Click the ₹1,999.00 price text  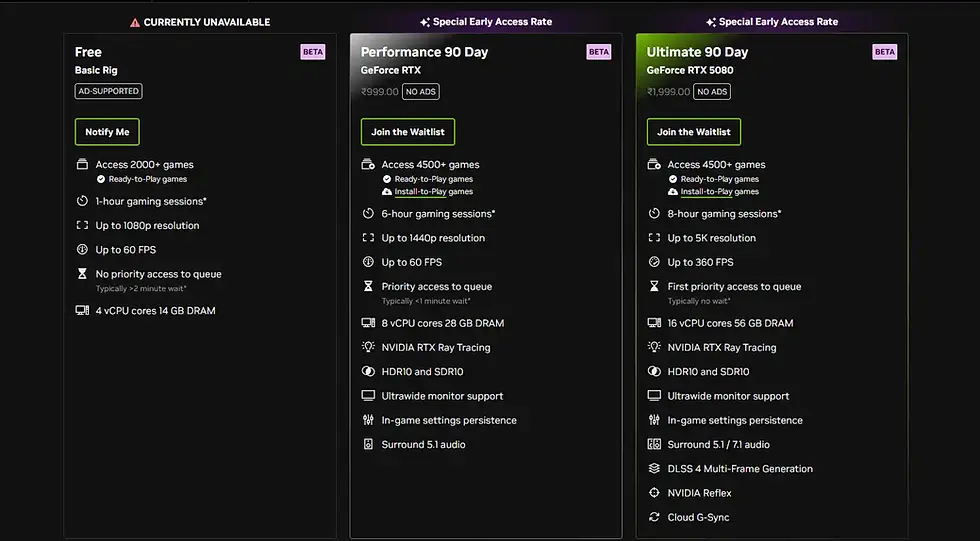pyautogui.click(x=668, y=92)
